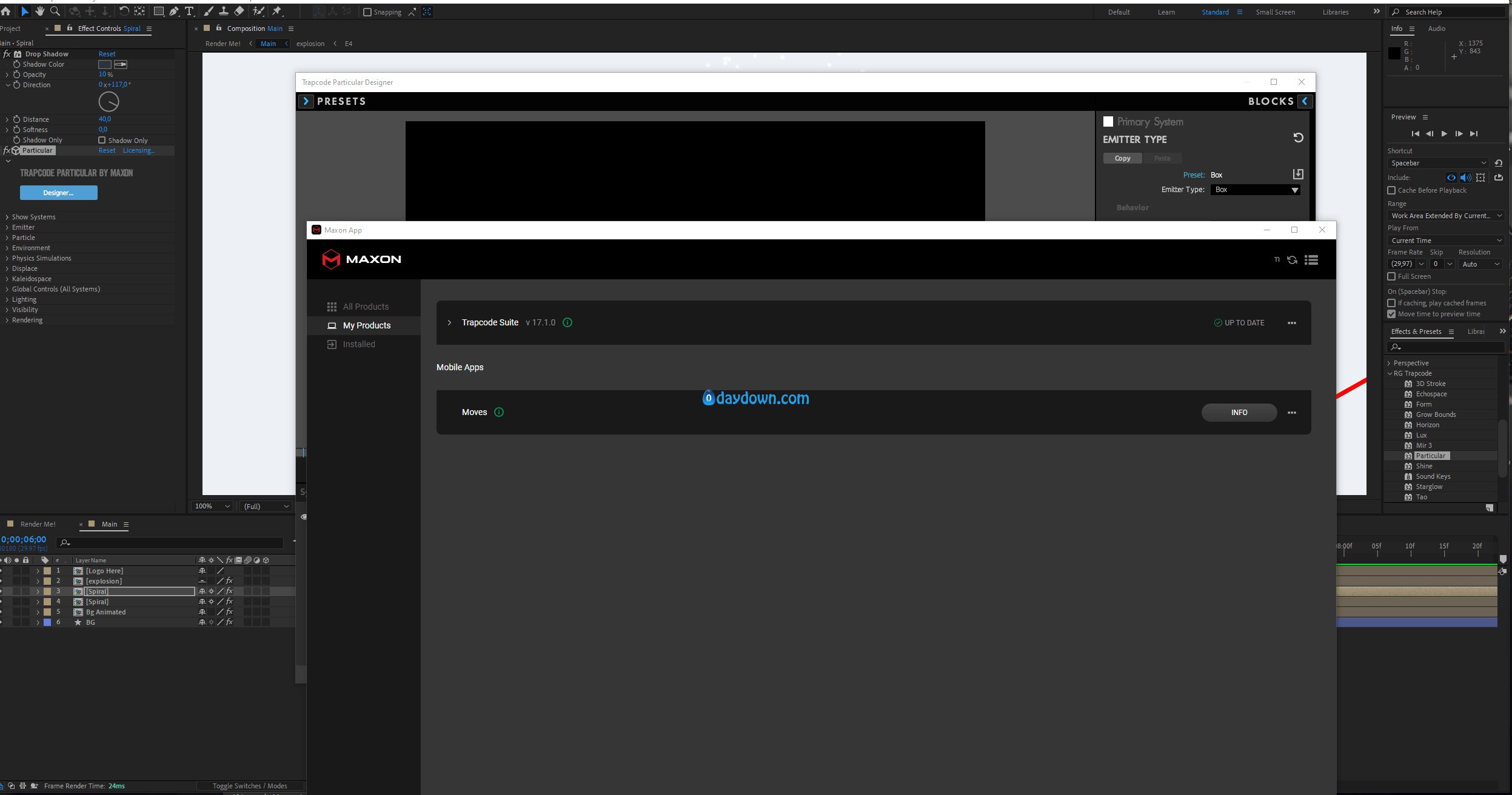
Task: Open the Maxon App list menu icon
Action: tap(1311, 260)
